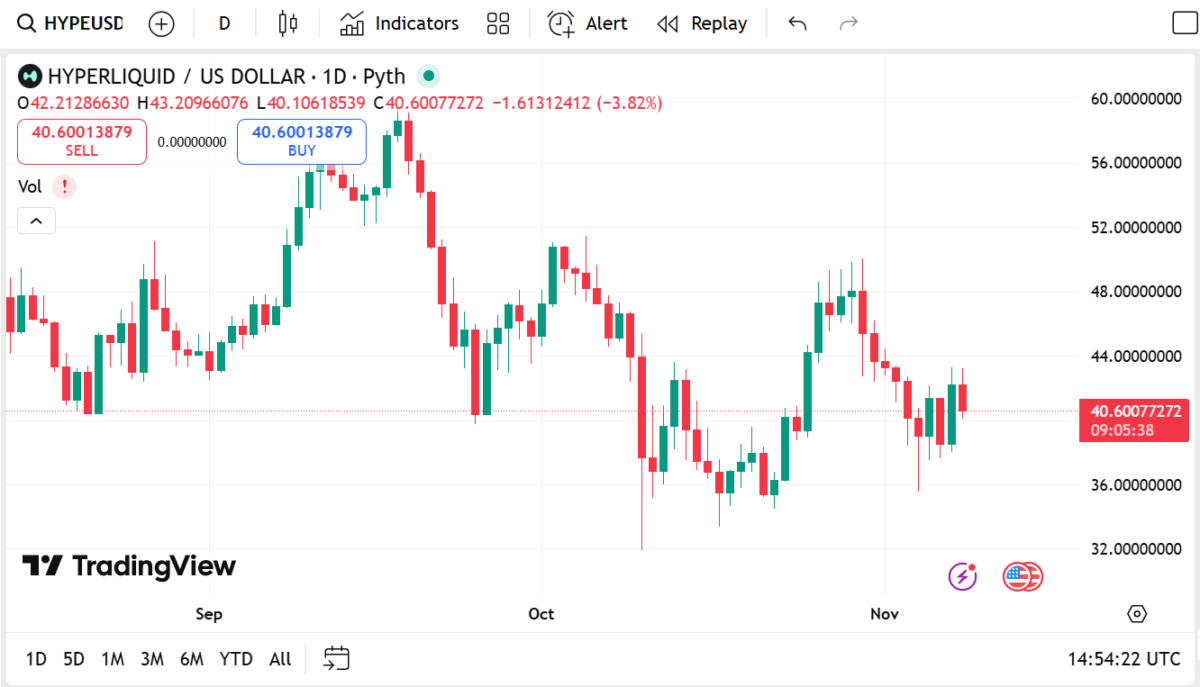Image resolution: width=1200 pixels, height=687 pixels.
Task: Switch to the YTD range
Action: [x=236, y=659]
